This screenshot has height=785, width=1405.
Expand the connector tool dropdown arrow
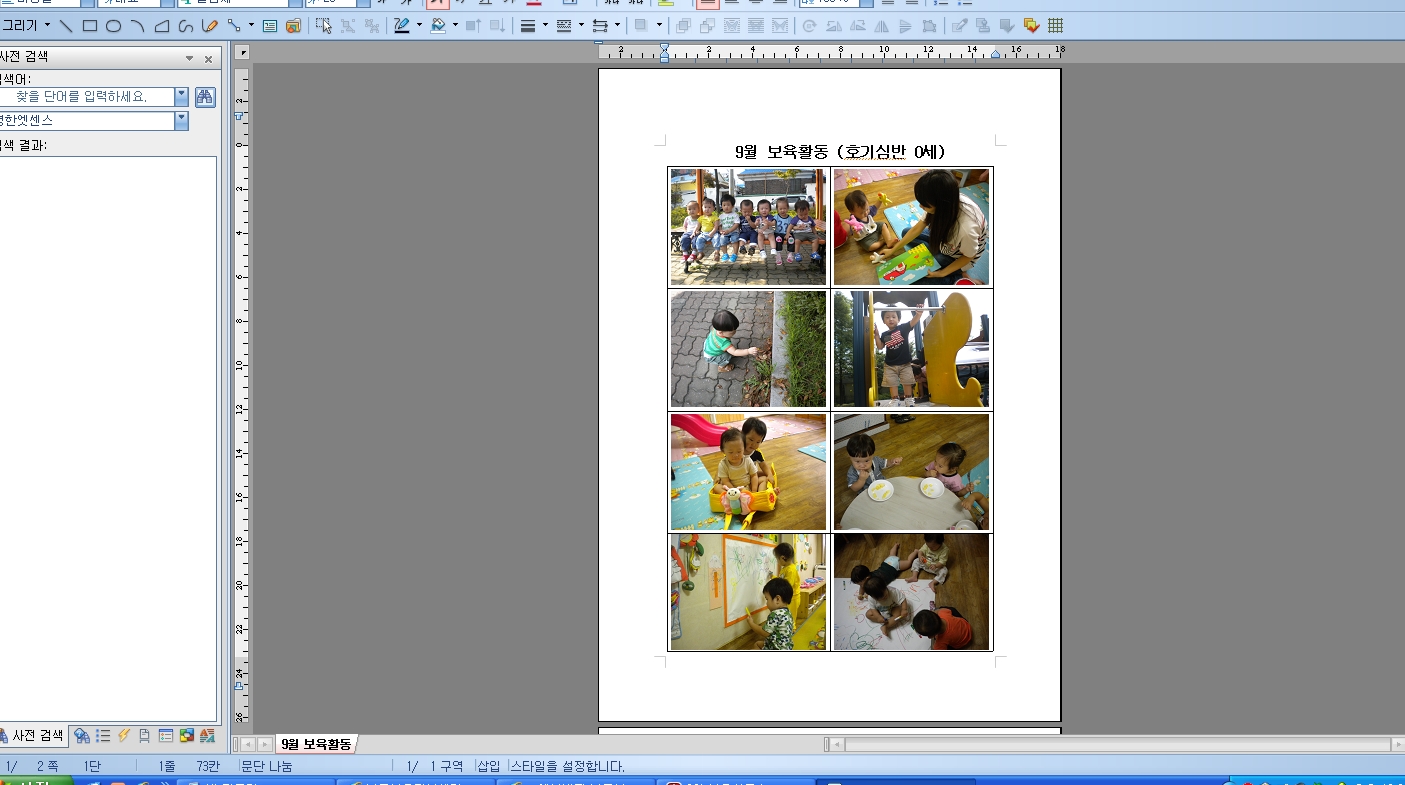(251, 26)
